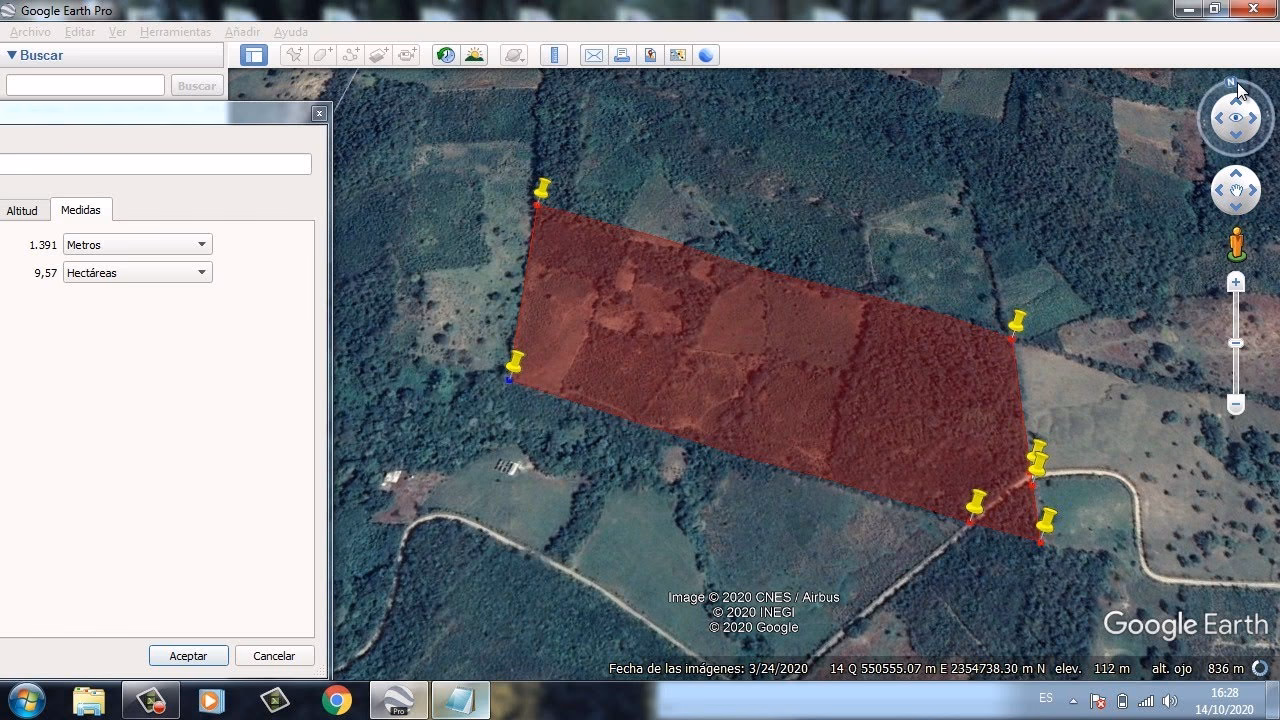The width and height of the screenshot is (1280, 720).
Task: Open the Editar menu
Action: click(80, 32)
